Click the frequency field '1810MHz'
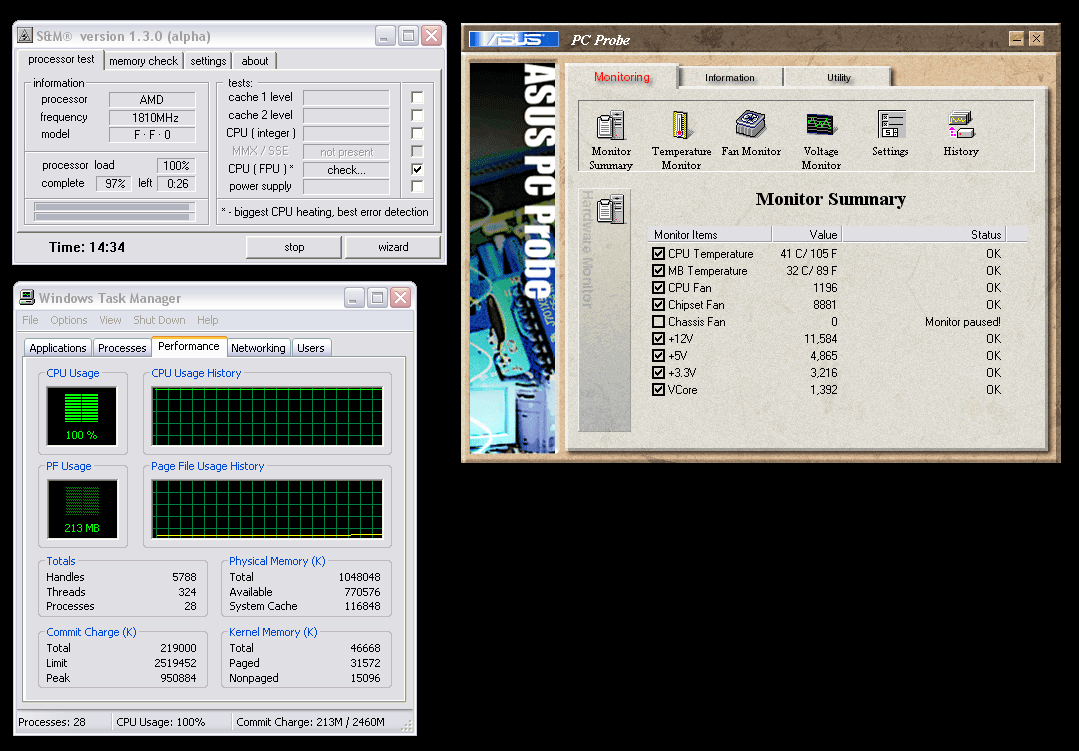This screenshot has height=751, width=1079. (x=153, y=118)
